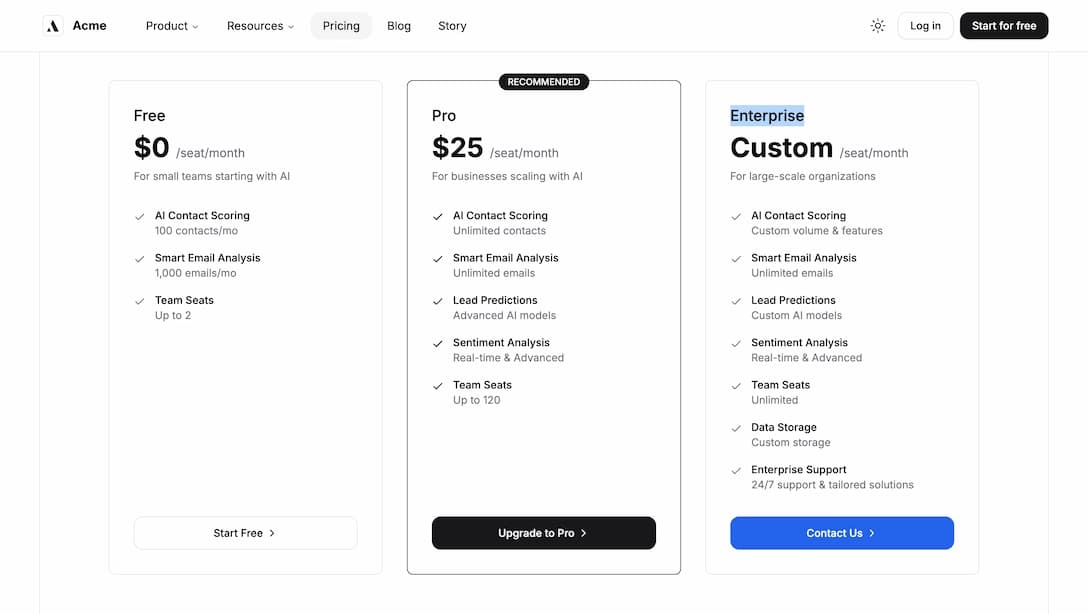Open the Product dropdown menu

point(171,26)
